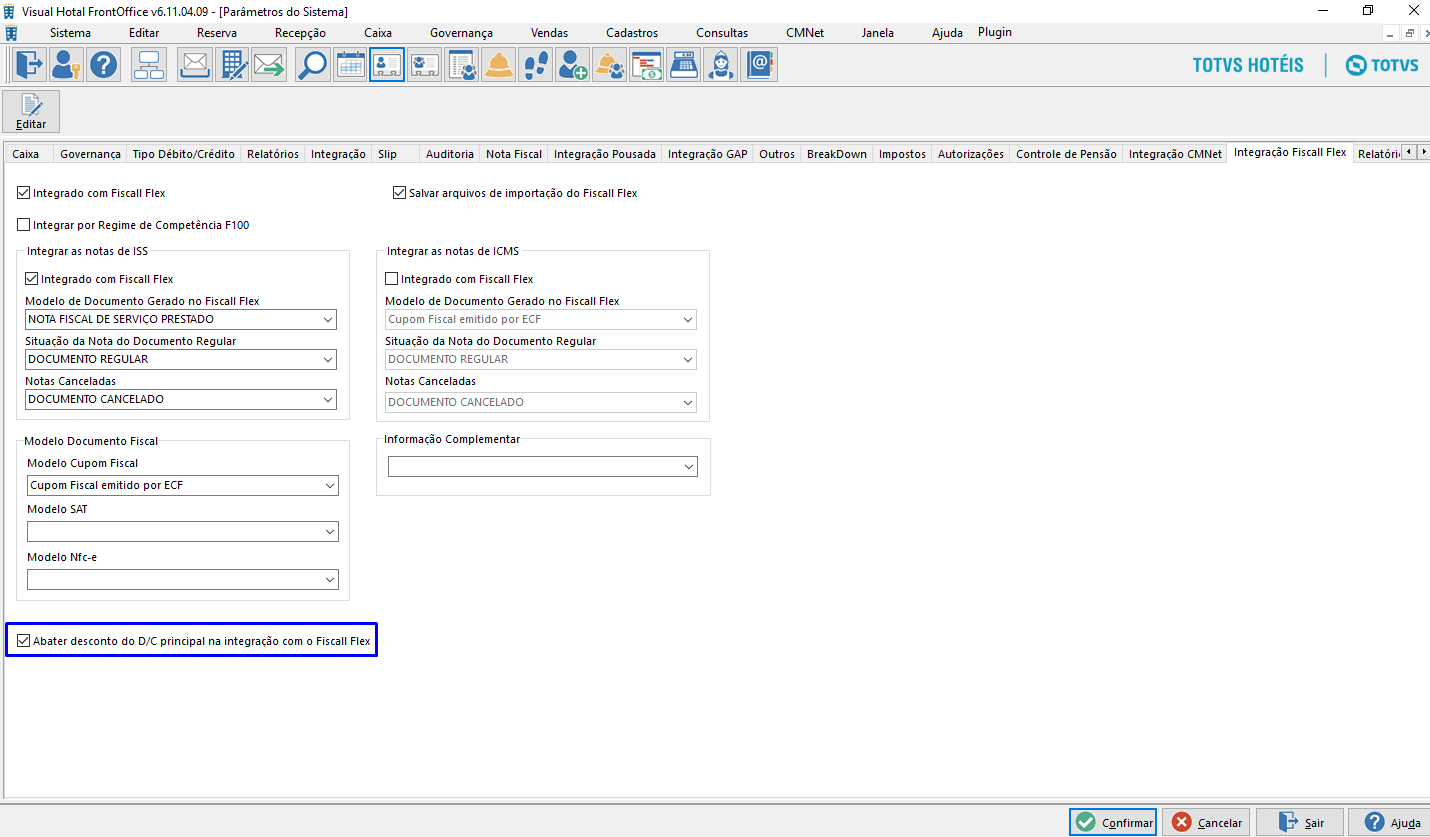Click the exit door icon in the toolbar

coord(29,65)
